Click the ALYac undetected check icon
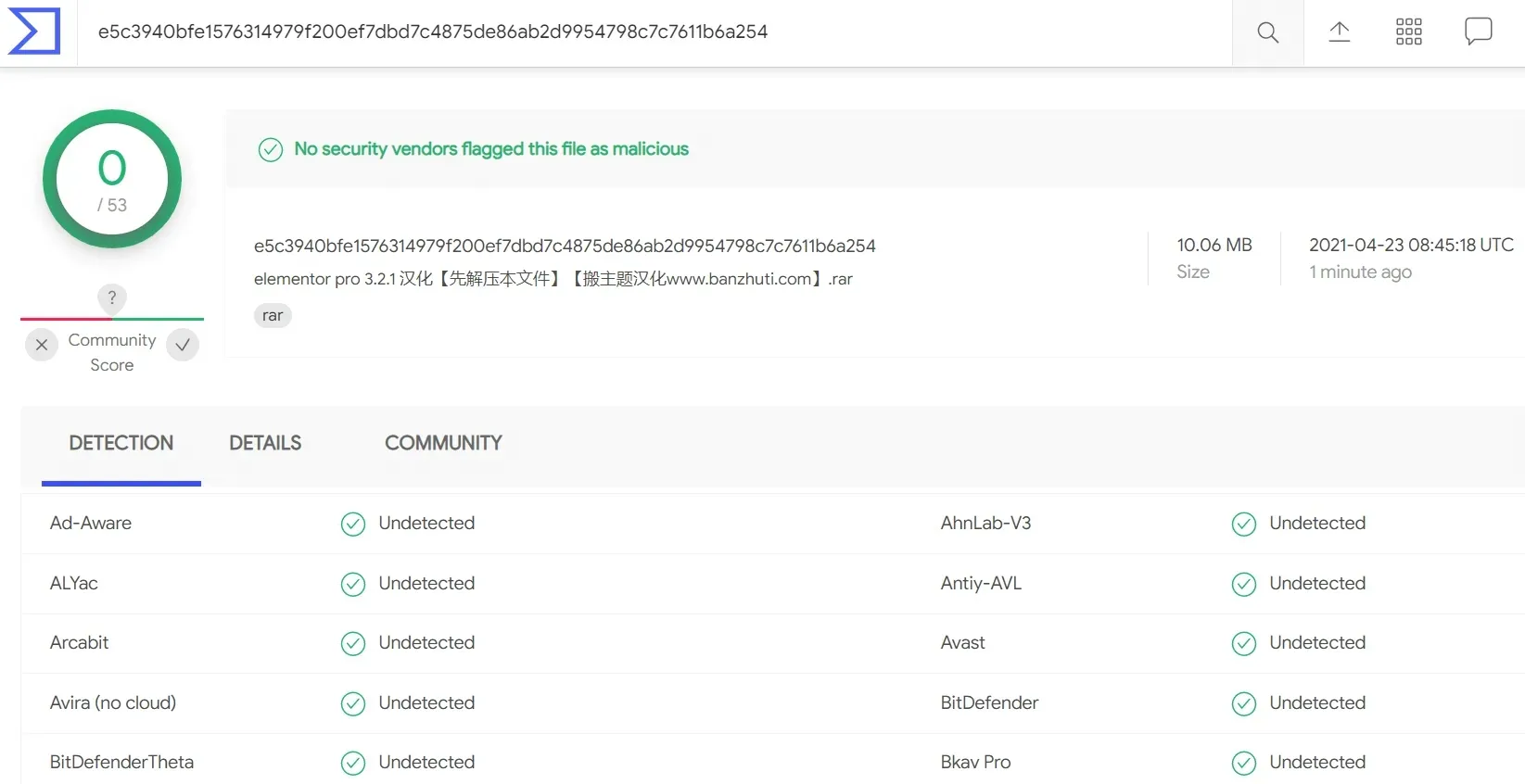Viewport: 1525px width, 784px height. click(x=353, y=584)
